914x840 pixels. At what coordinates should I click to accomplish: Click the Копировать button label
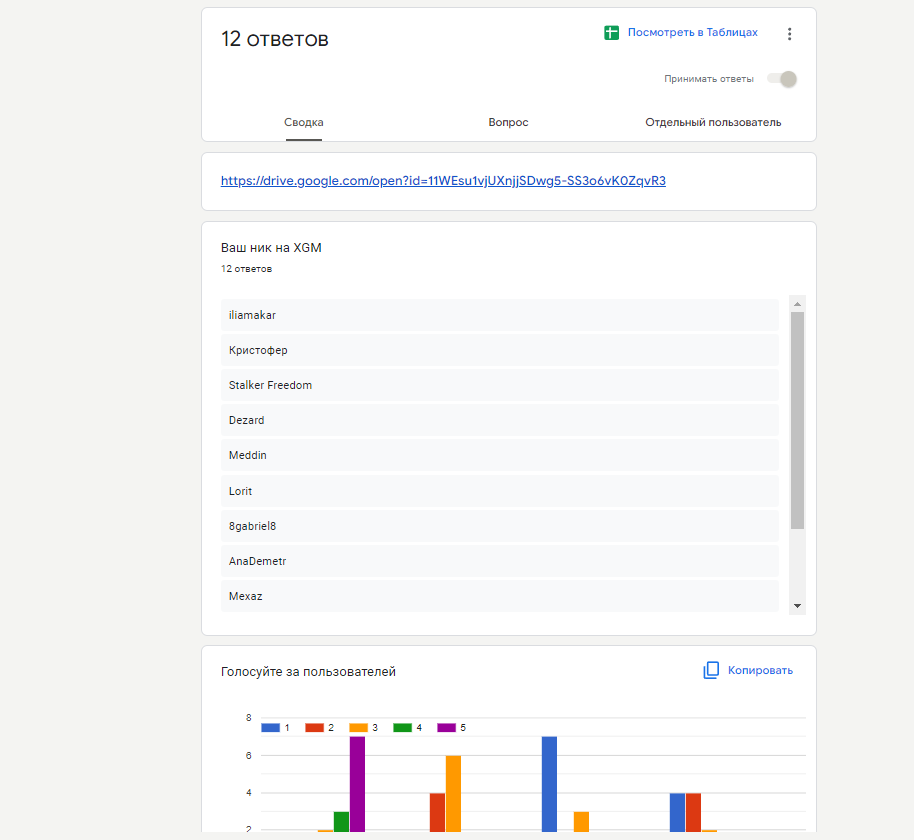[x=760, y=670]
